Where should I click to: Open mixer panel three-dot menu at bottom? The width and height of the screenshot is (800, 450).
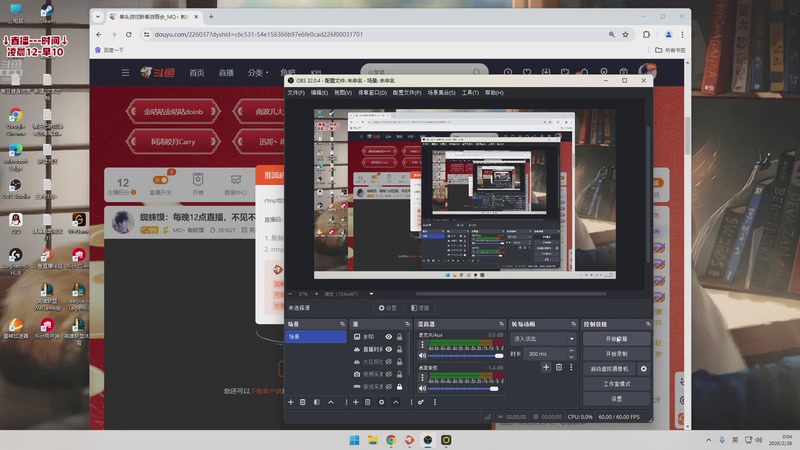point(435,402)
